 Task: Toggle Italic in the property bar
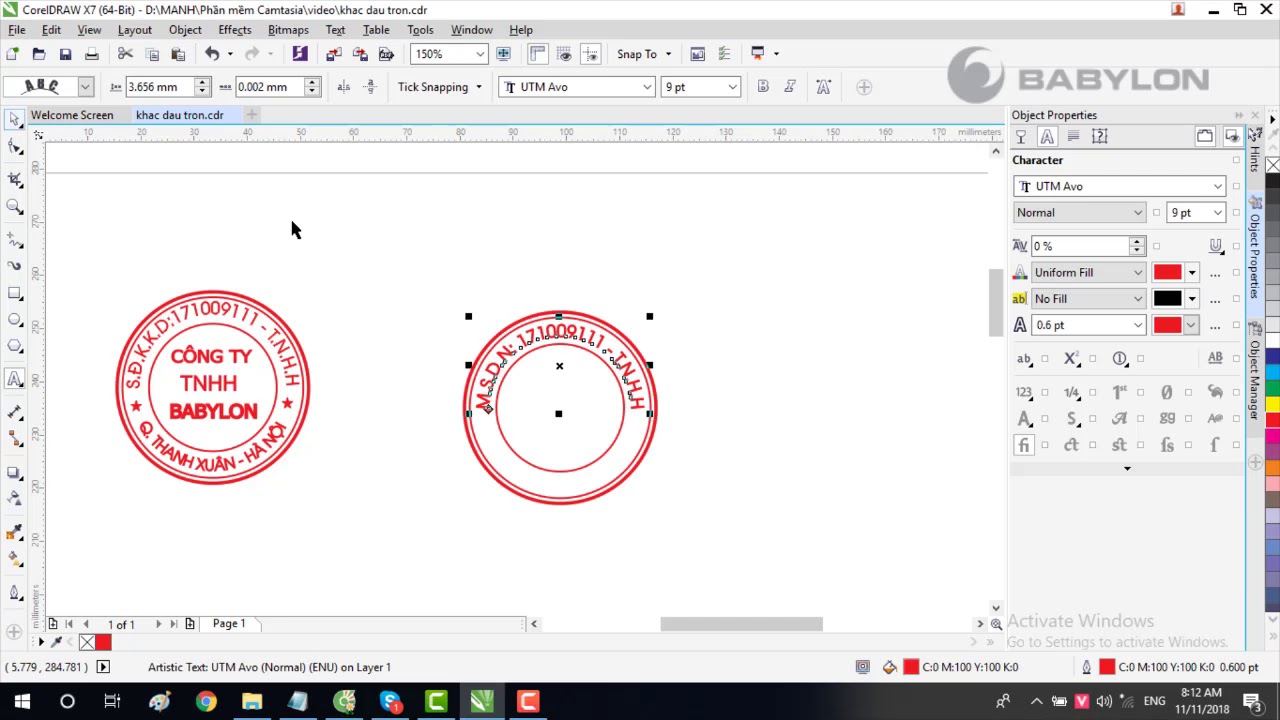point(790,87)
